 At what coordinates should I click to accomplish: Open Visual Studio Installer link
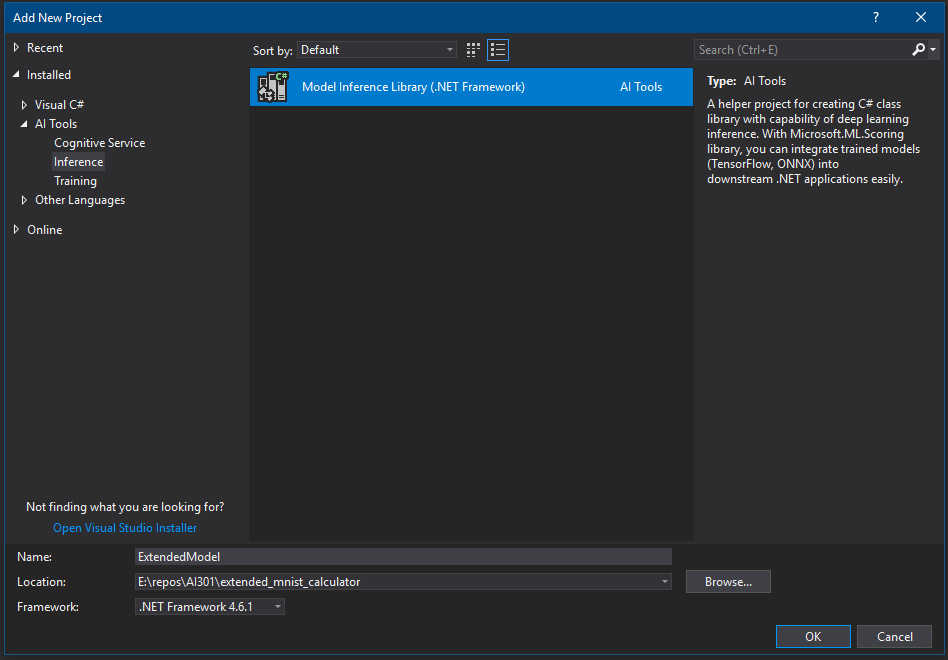[125, 528]
